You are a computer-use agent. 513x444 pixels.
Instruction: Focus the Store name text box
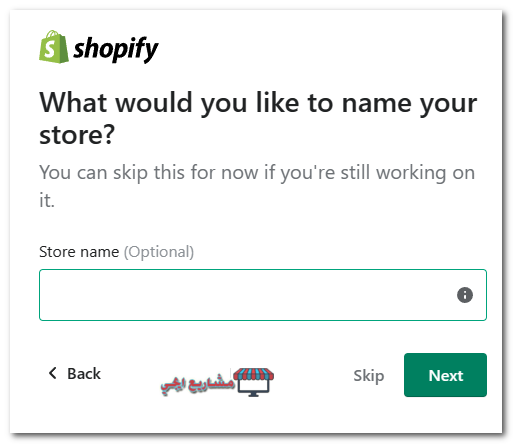[263, 295]
